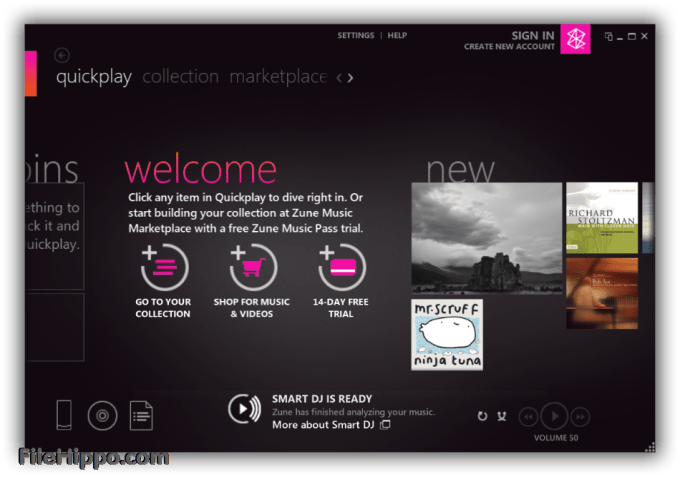
Task: Skip to previous track
Action: [528, 417]
